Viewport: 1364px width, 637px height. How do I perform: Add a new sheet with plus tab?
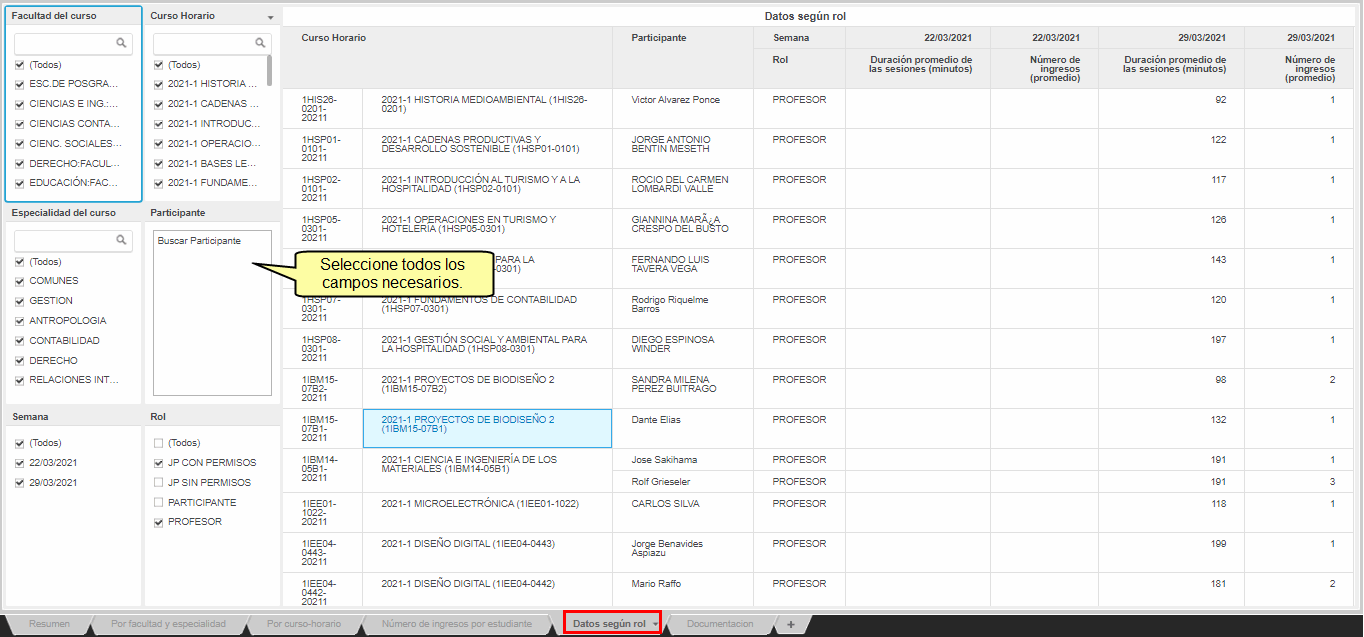pos(790,624)
